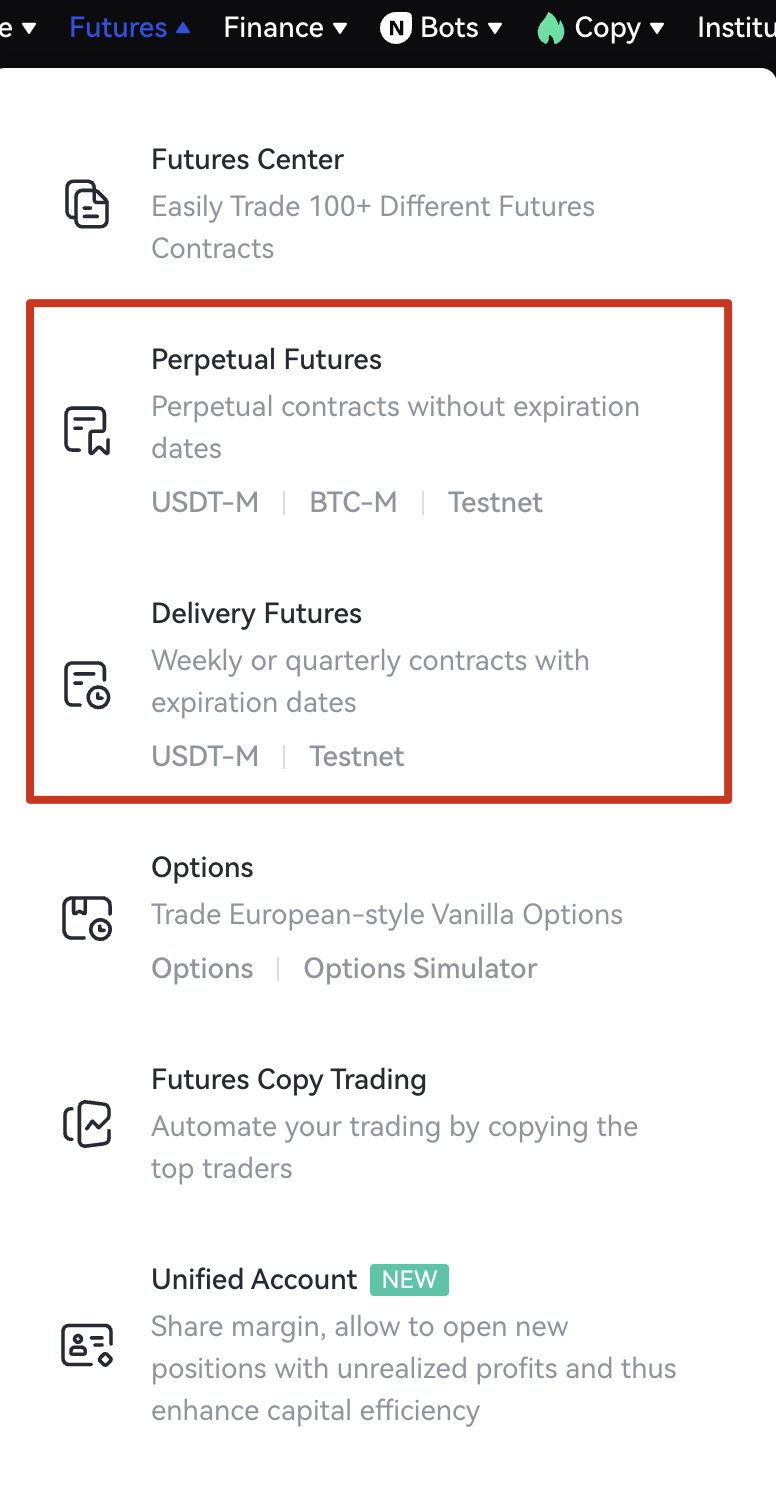Open the Bots dropdown arrow
776x1502 pixels.
point(495,28)
